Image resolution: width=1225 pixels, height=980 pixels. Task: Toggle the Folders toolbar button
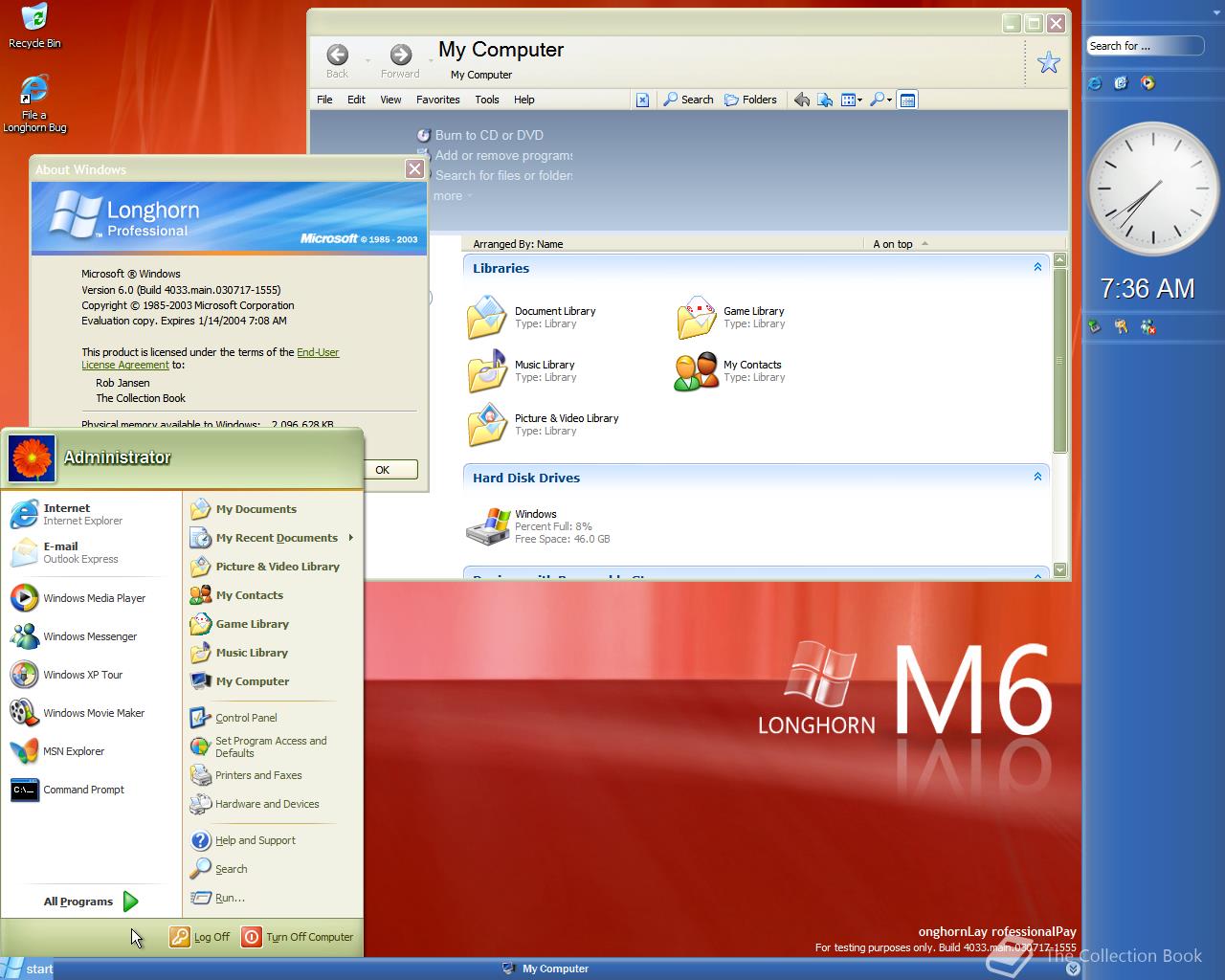coord(751,100)
